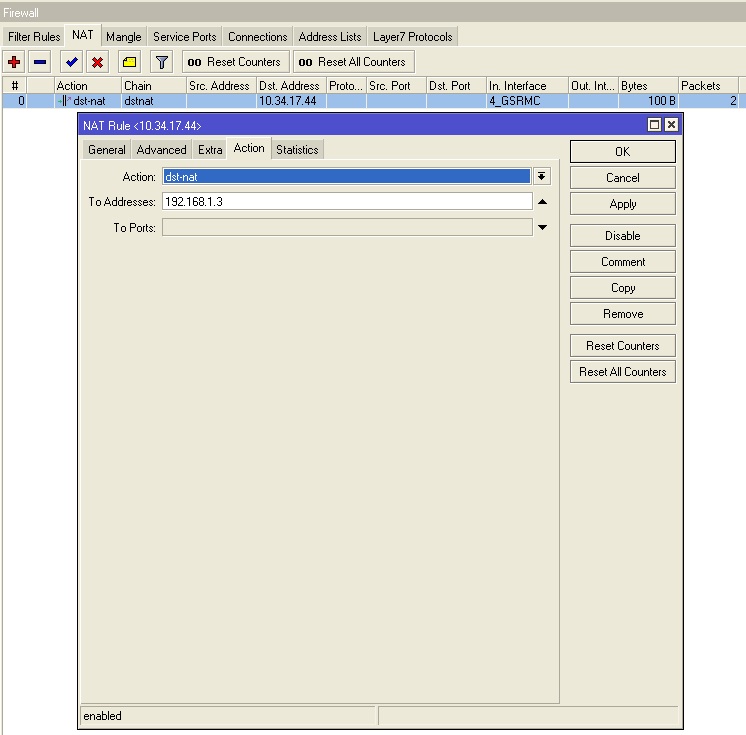Image resolution: width=746 pixels, height=735 pixels.
Task: Sort by Dst. Port column header
Action: click(456, 86)
